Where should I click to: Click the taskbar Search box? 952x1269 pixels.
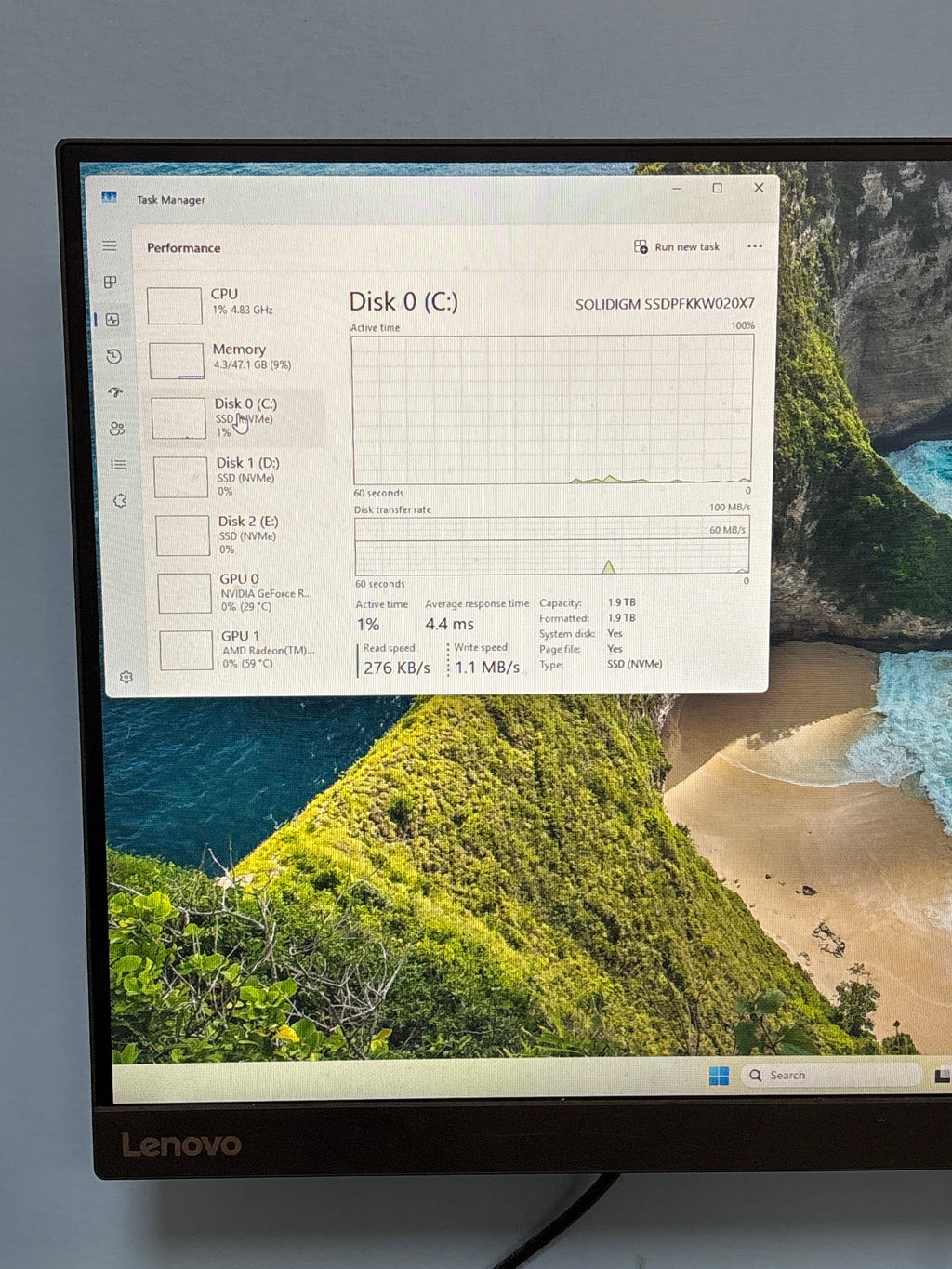coord(832,1076)
